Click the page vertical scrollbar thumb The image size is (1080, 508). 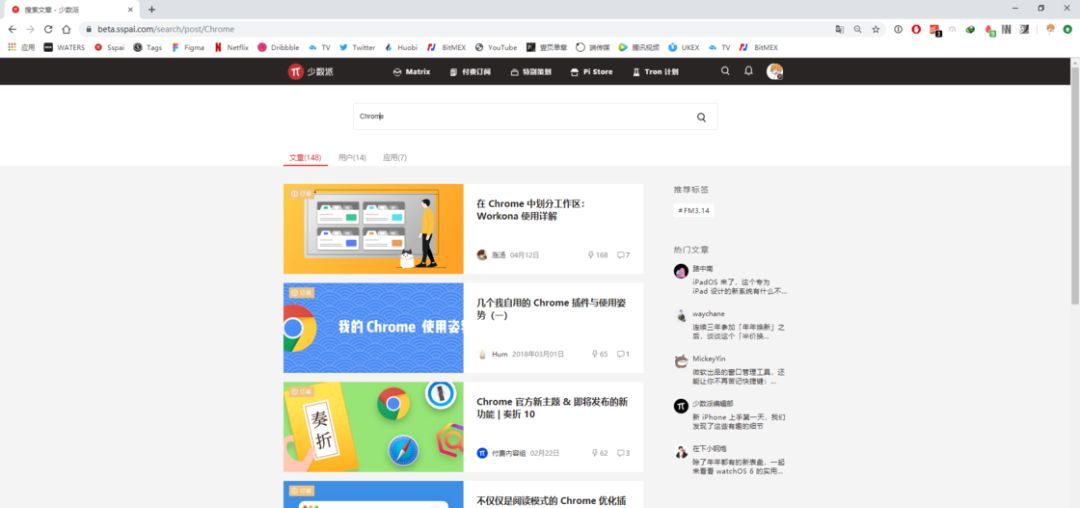(x=1074, y=186)
